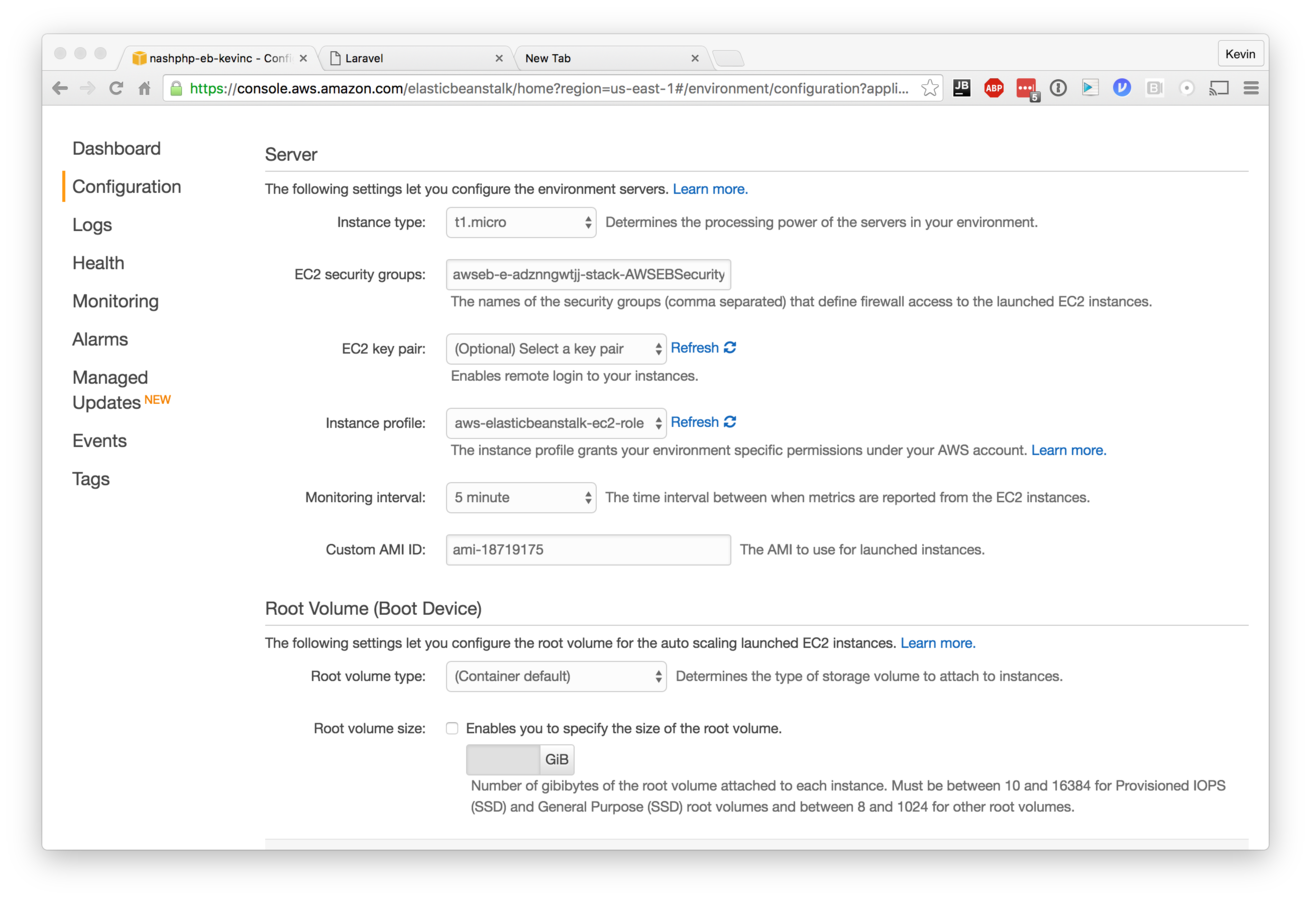Screen dimensions: 1311x900
Task: Click the Kevin profile button
Action: [x=1242, y=54]
